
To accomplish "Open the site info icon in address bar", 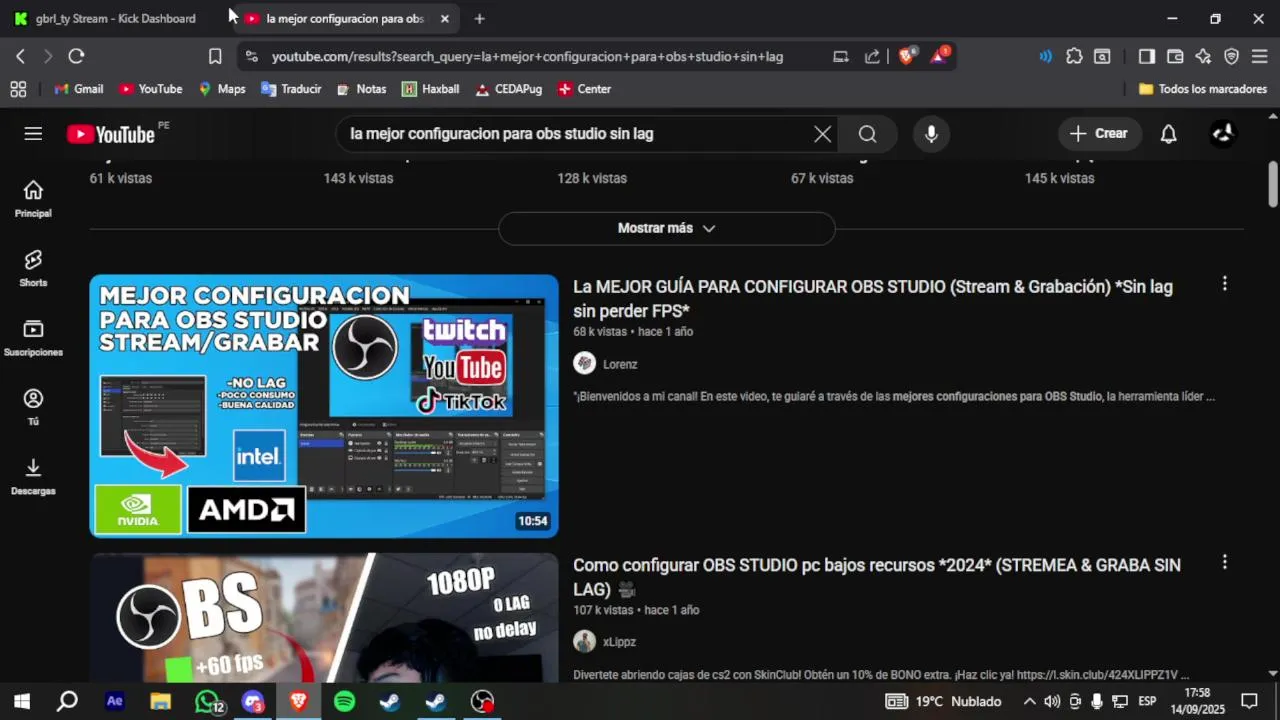I will point(251,56).
